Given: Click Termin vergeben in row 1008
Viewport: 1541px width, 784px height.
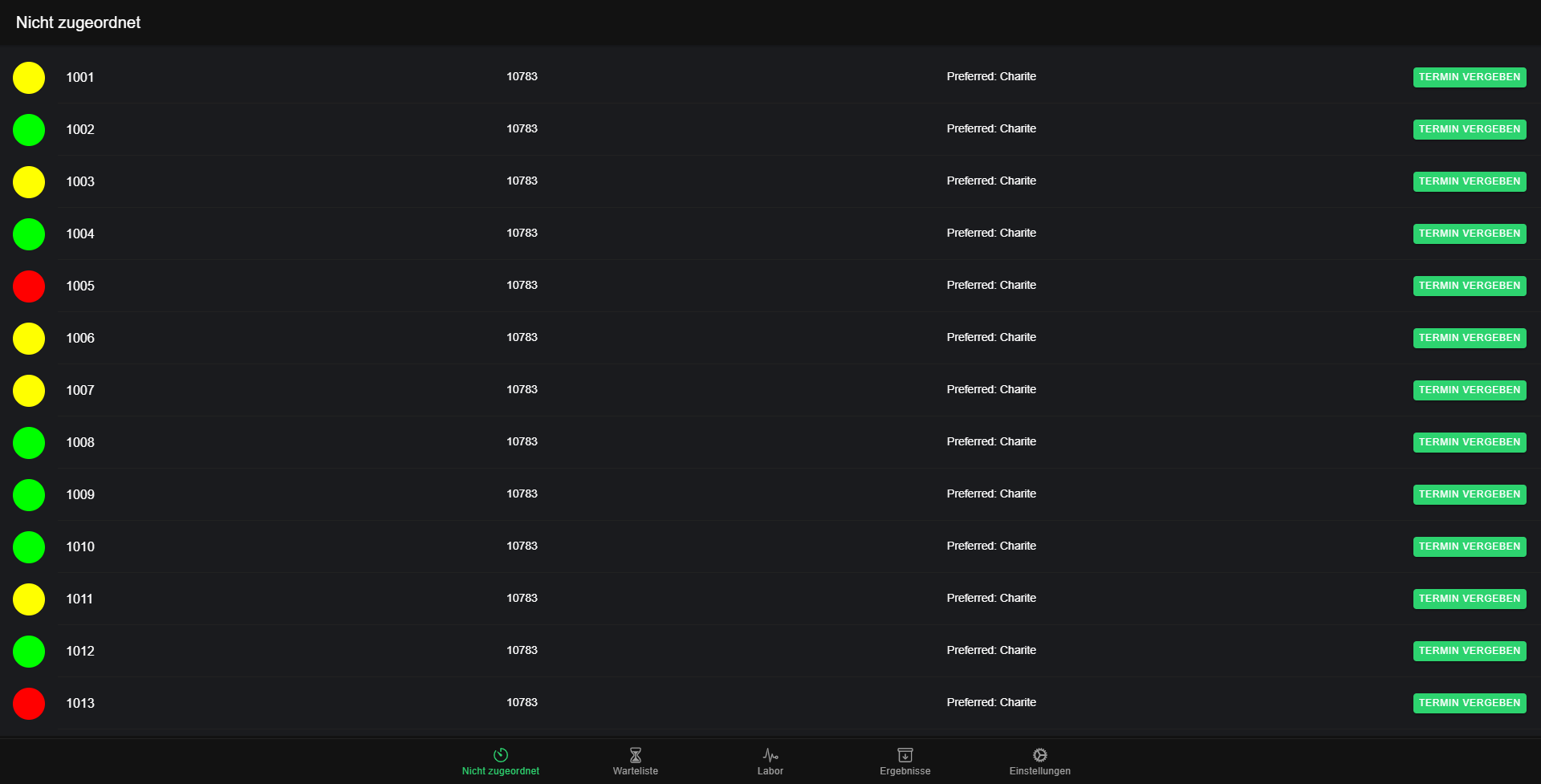Looking at the screenshot, I should tap(1470, 442).
